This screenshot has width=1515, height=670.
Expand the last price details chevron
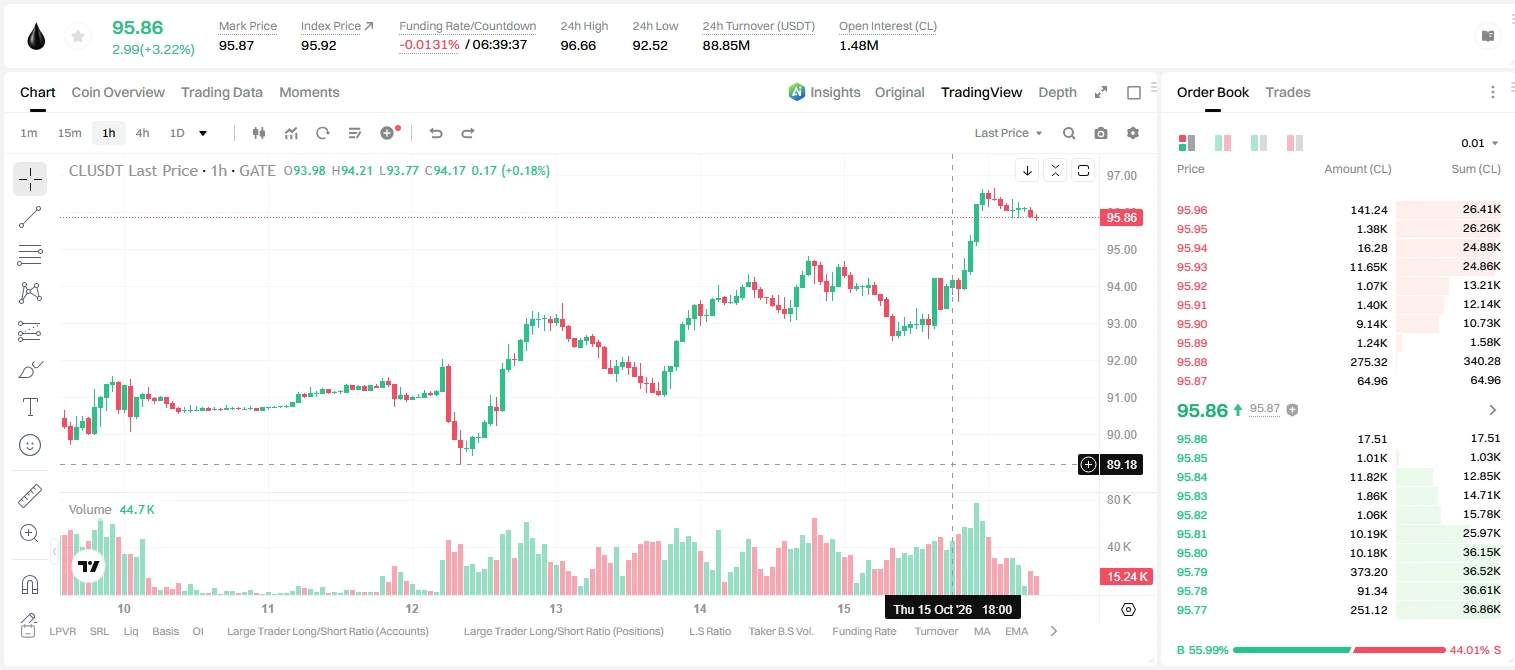[1493, 410]
